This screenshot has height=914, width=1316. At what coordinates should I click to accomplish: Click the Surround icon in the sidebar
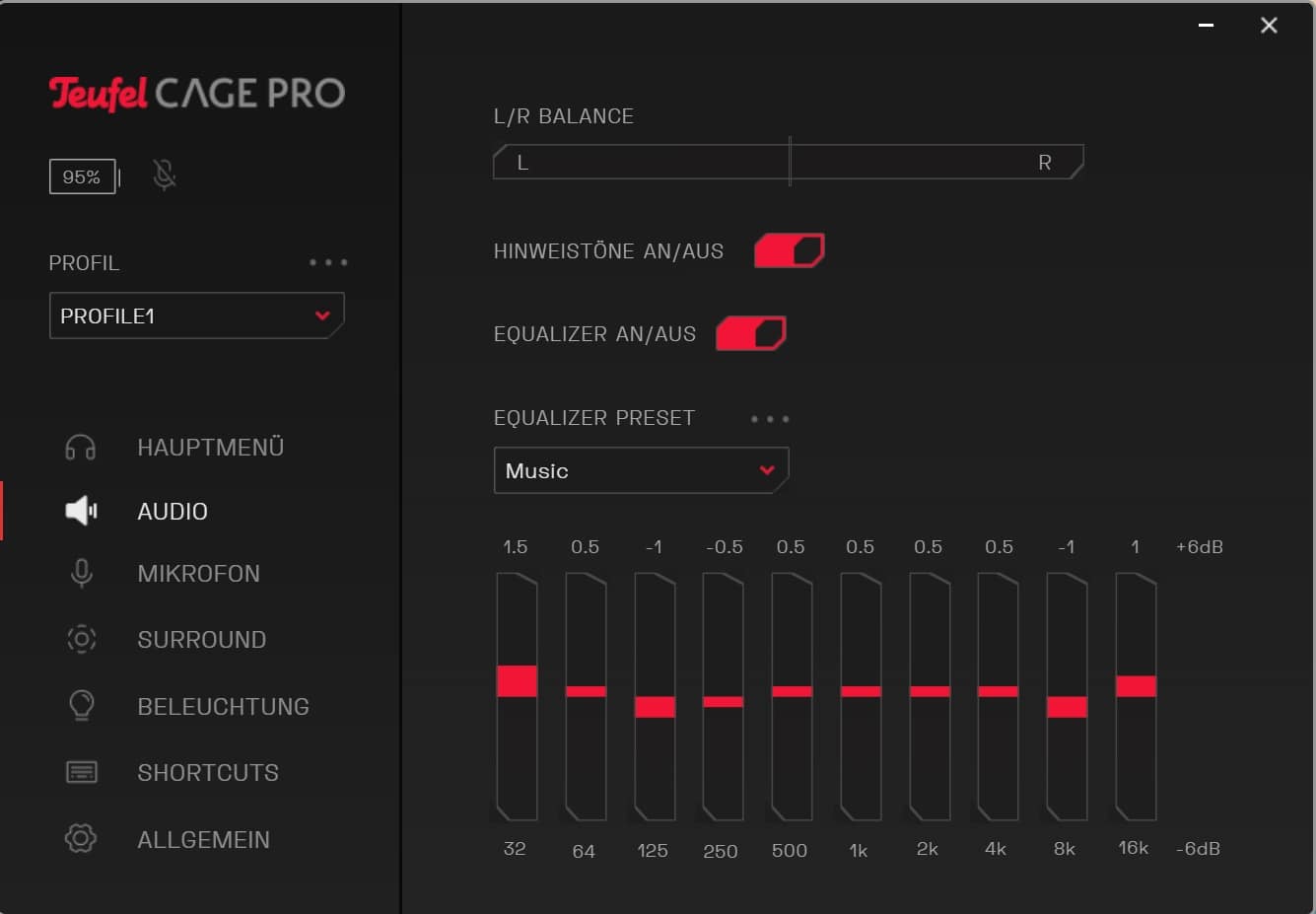click(x=81, y=640)
